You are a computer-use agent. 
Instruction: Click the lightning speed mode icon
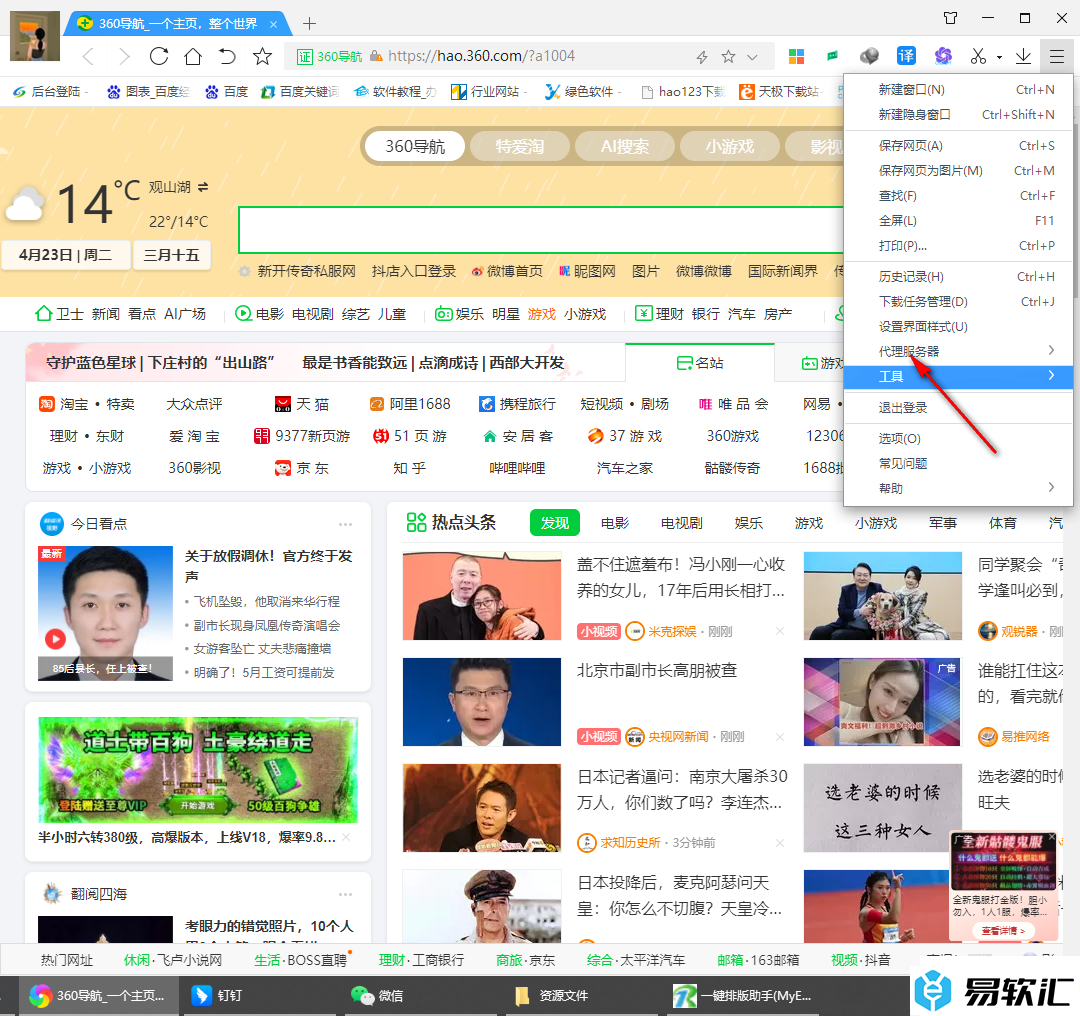702,57
